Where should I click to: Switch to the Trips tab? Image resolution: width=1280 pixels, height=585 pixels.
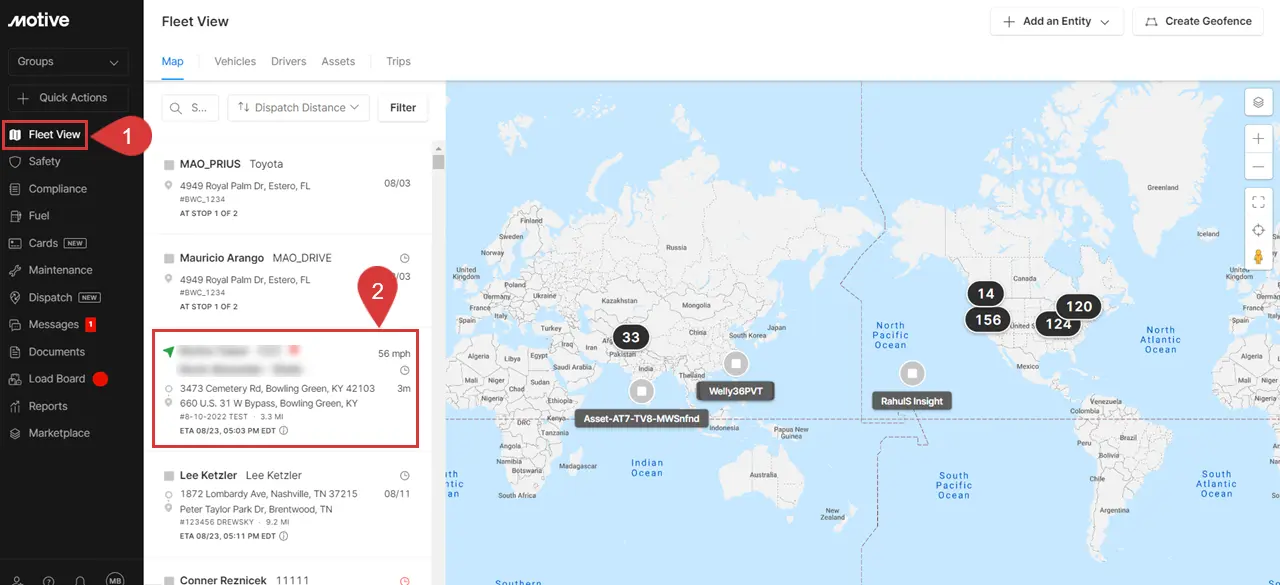point(398,61)
